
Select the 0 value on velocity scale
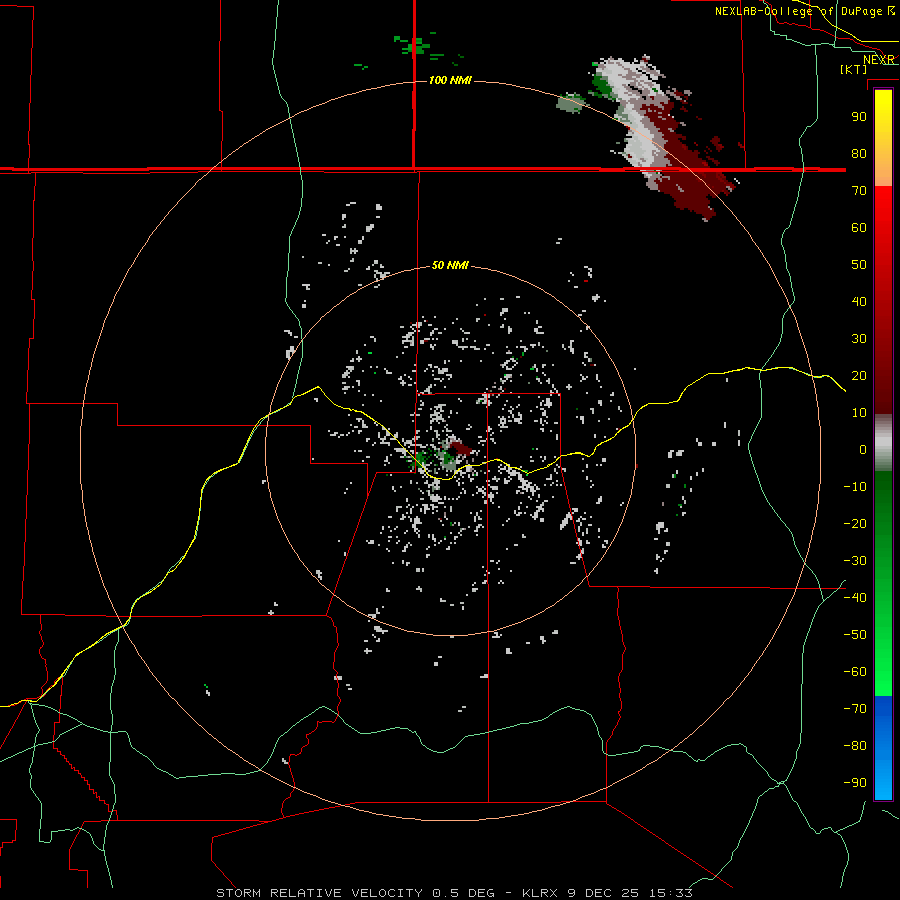tap(863, 449)
